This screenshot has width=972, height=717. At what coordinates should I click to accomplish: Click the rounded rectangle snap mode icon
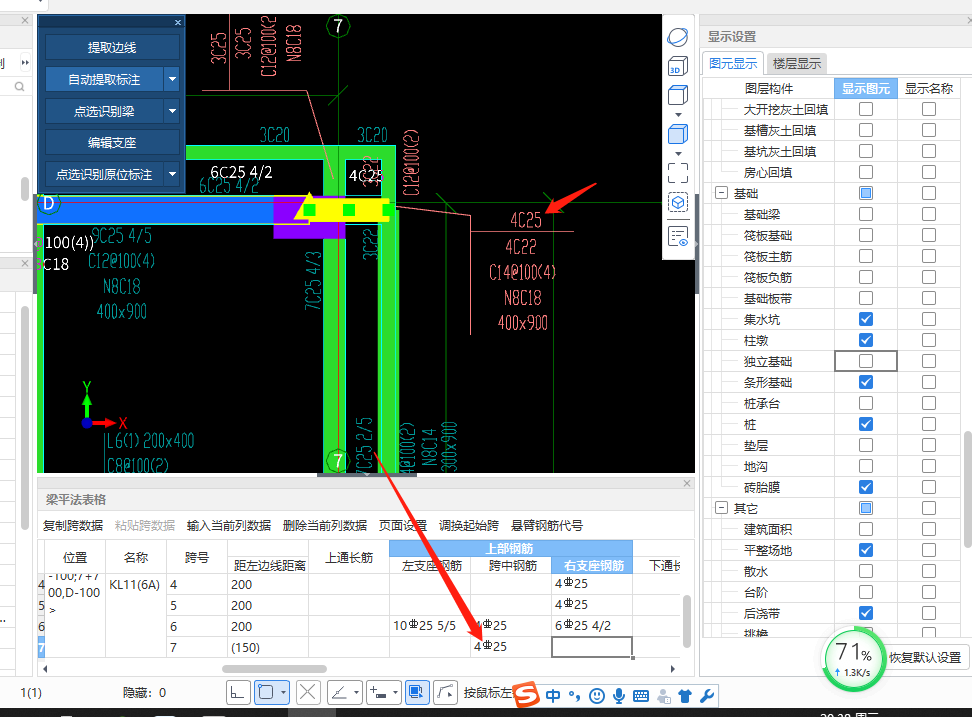coord(266,692)
